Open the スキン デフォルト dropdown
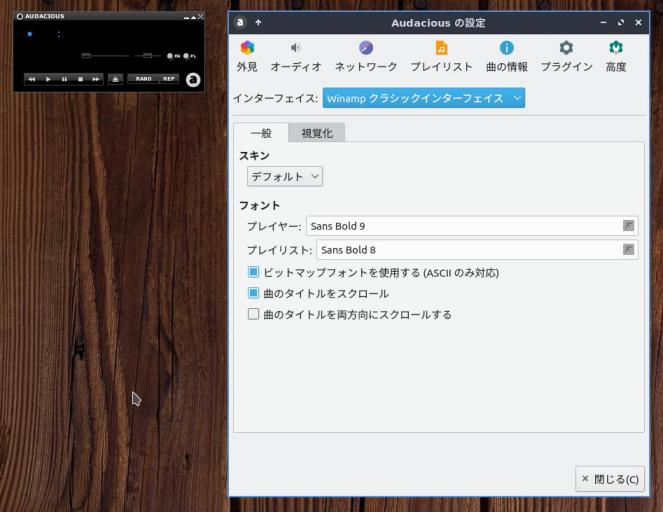This screenshot has width=663, height=512. 285,176
